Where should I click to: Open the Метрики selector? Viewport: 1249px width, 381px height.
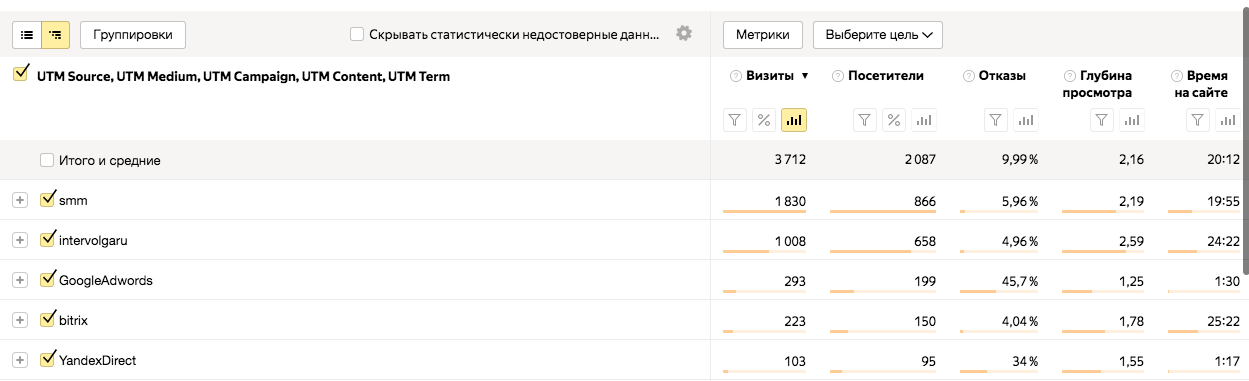pyautogui.click(x=763, y=35)
